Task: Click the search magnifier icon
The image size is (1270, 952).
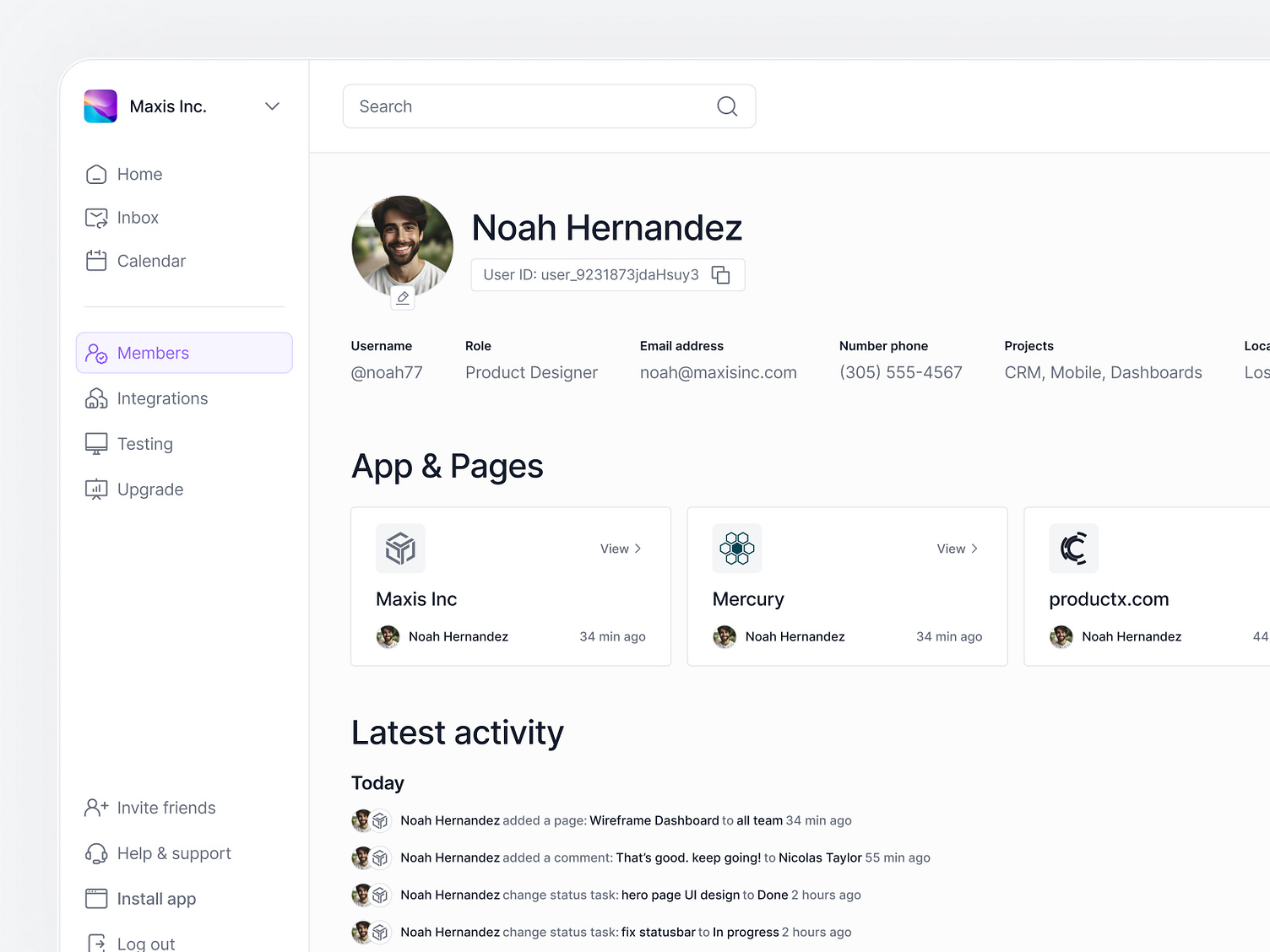Action: 727,106
